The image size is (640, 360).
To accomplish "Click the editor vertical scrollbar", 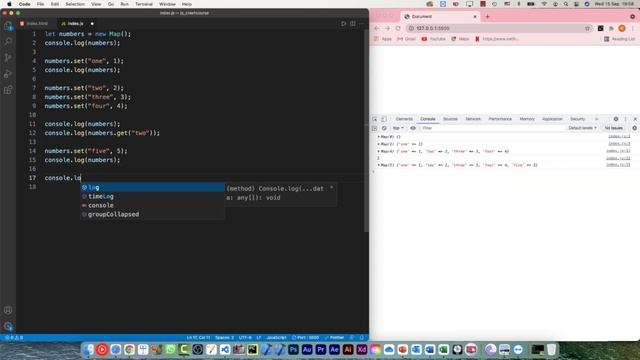I will (x=366, y=131).
